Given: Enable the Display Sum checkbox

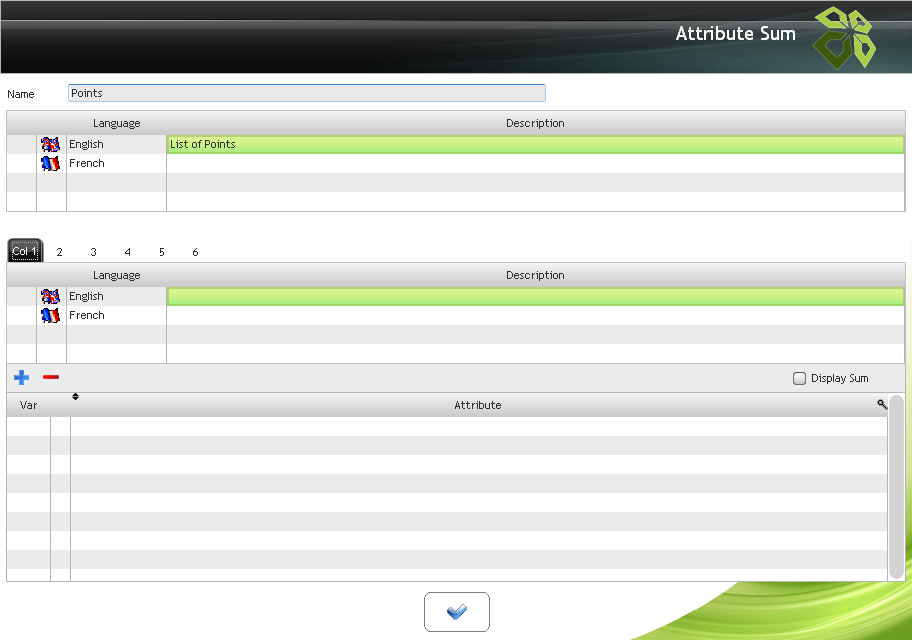Looking at the screenshot, I should 799,378.
